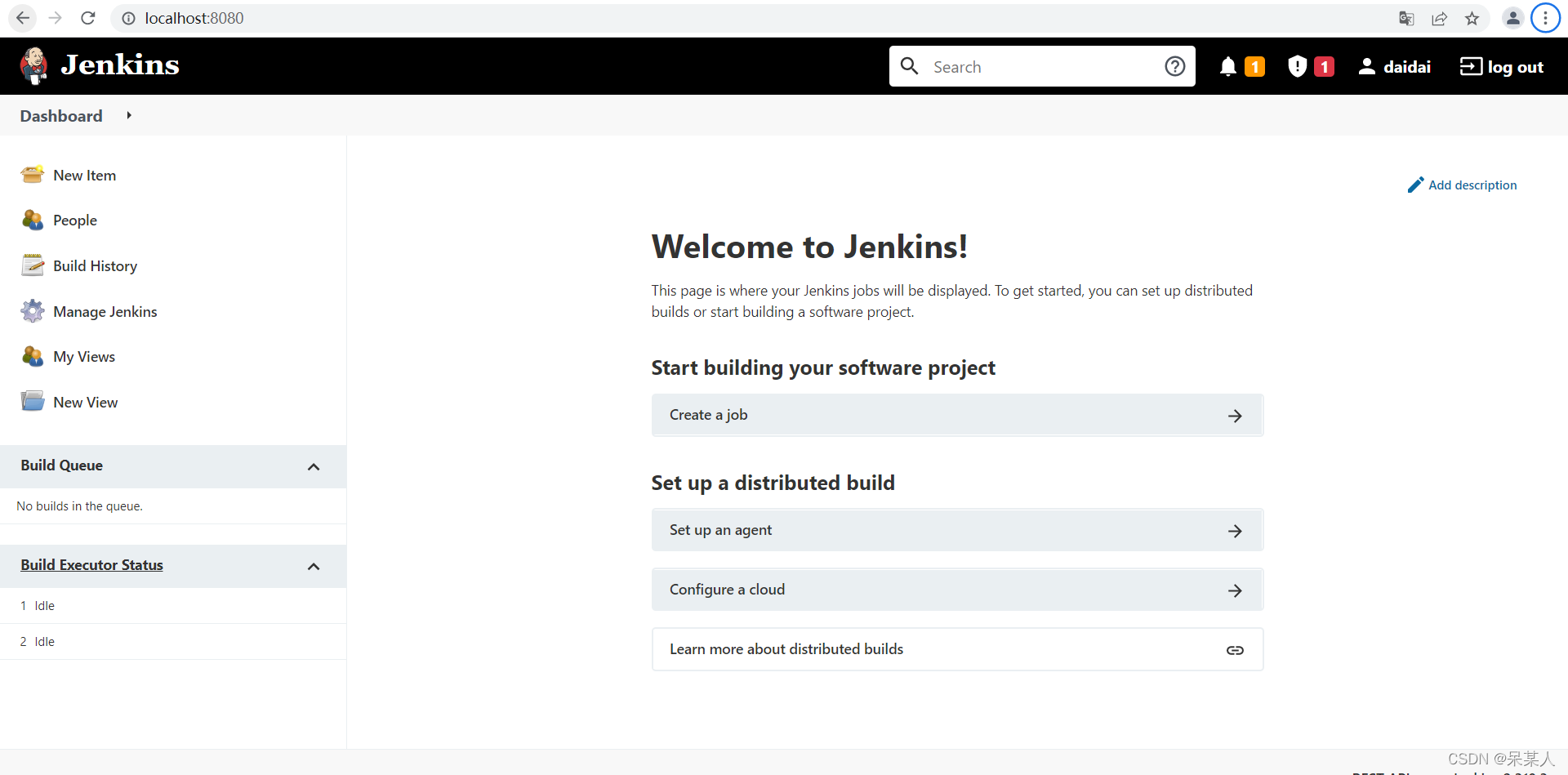Click the Add description pencil icon
The height and width of the screenshot is (775, 1568).
1416,185
